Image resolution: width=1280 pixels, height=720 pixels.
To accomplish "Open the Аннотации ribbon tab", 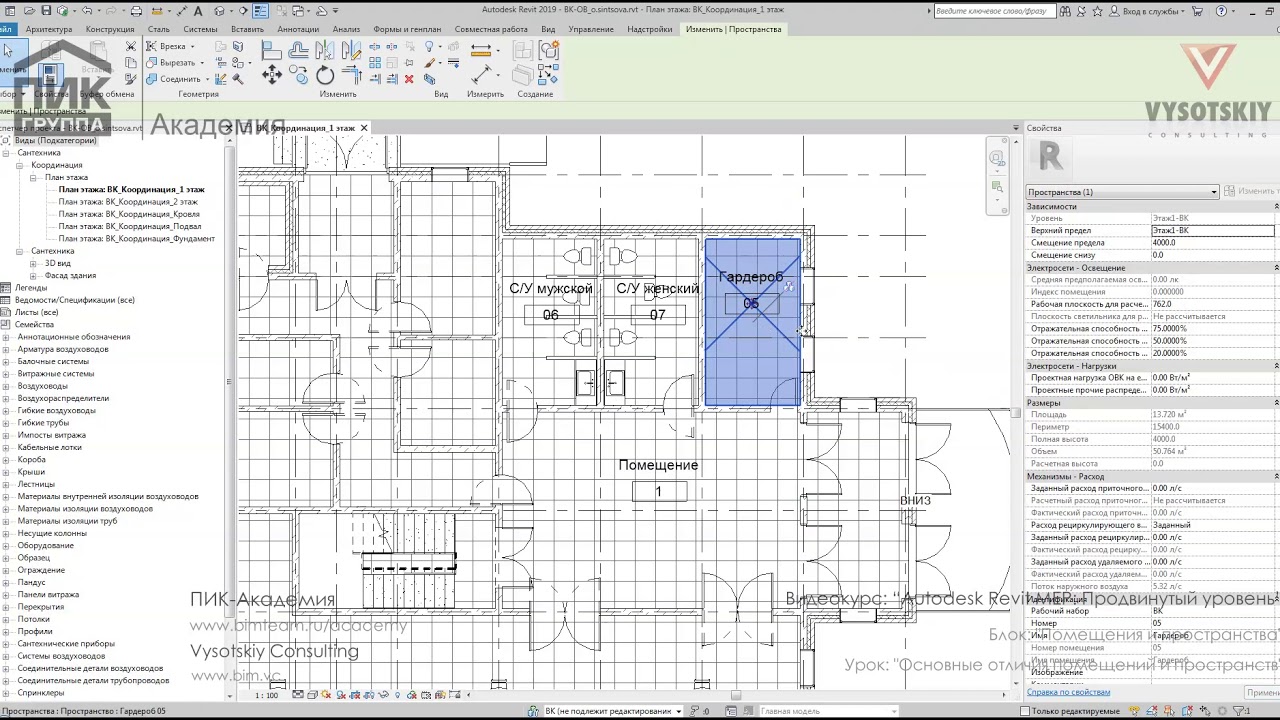I will click(298, 29).
